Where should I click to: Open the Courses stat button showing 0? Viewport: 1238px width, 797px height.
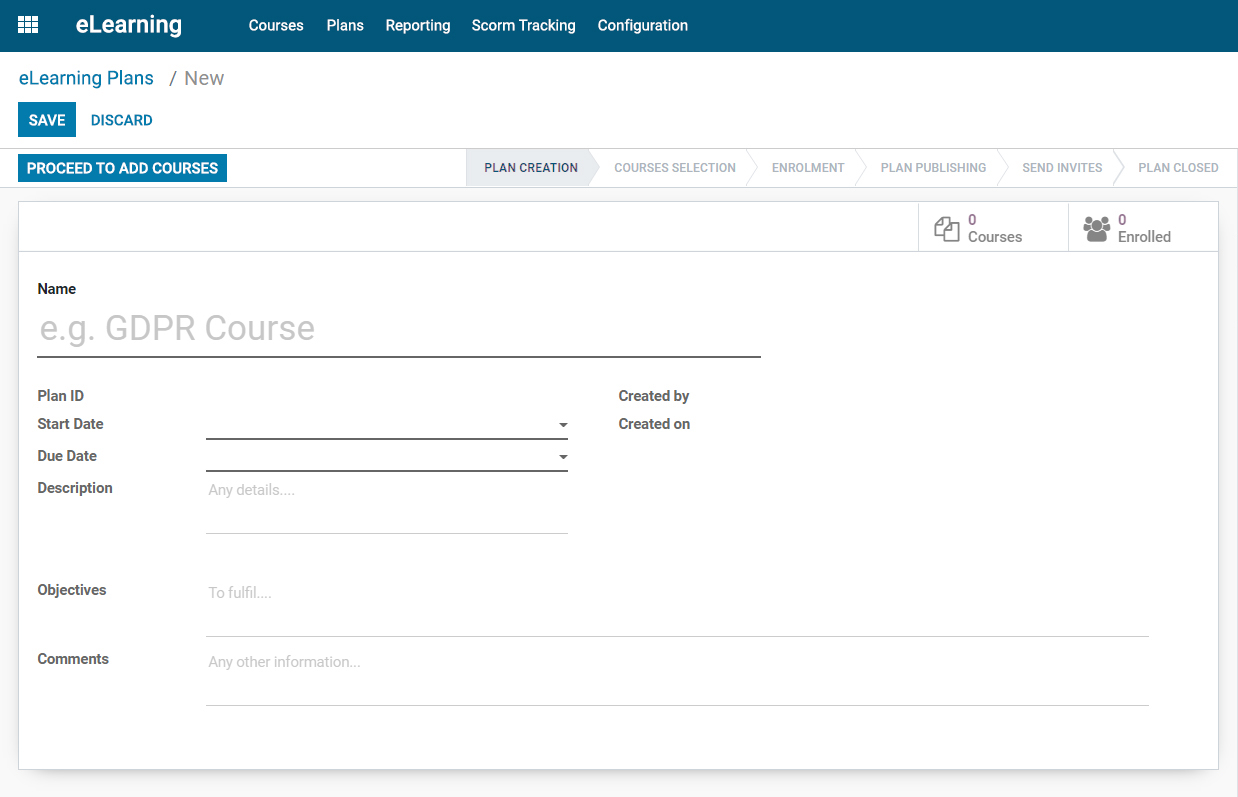point(992,227)
